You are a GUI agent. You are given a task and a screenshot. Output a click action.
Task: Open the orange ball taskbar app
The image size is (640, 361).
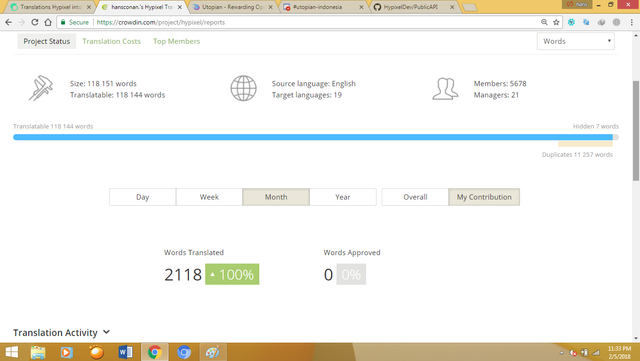[x=96, y=352]
